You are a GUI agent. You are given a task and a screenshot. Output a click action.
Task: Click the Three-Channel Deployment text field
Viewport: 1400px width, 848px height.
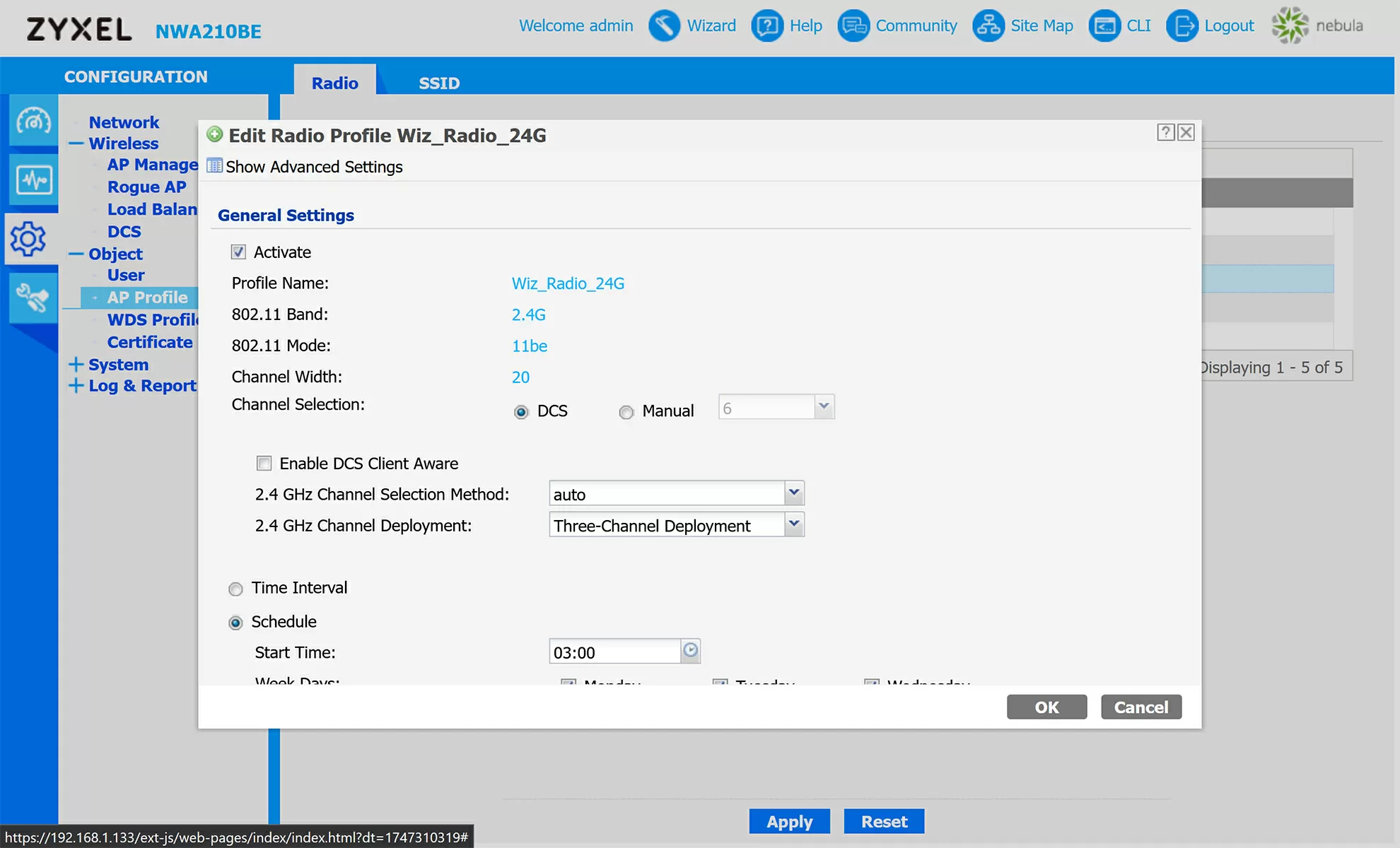667,524
